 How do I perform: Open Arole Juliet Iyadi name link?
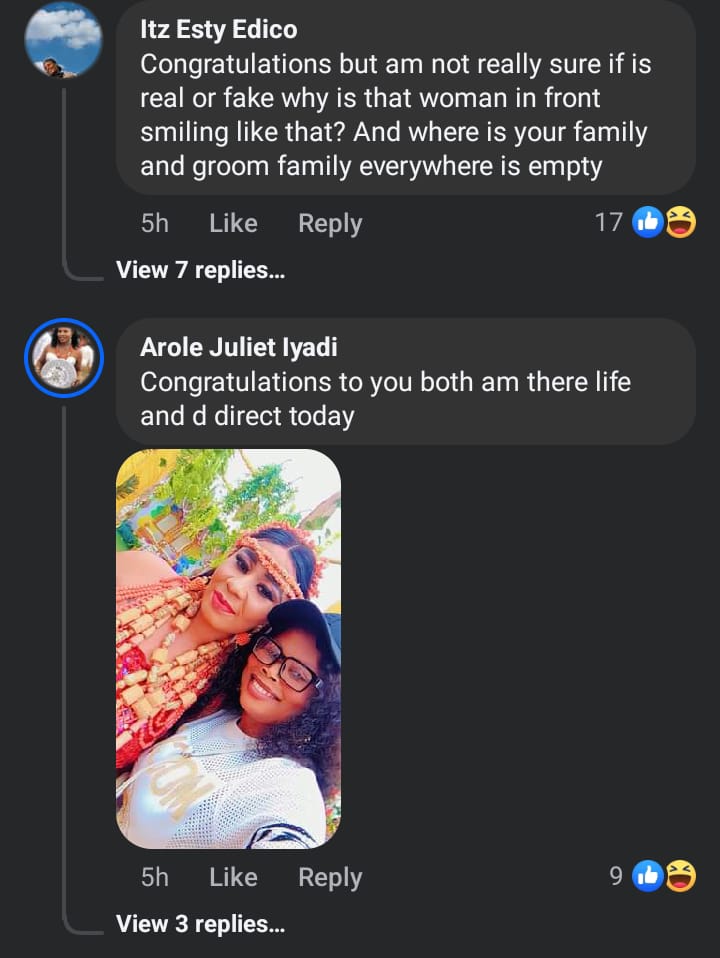point(238,347)
